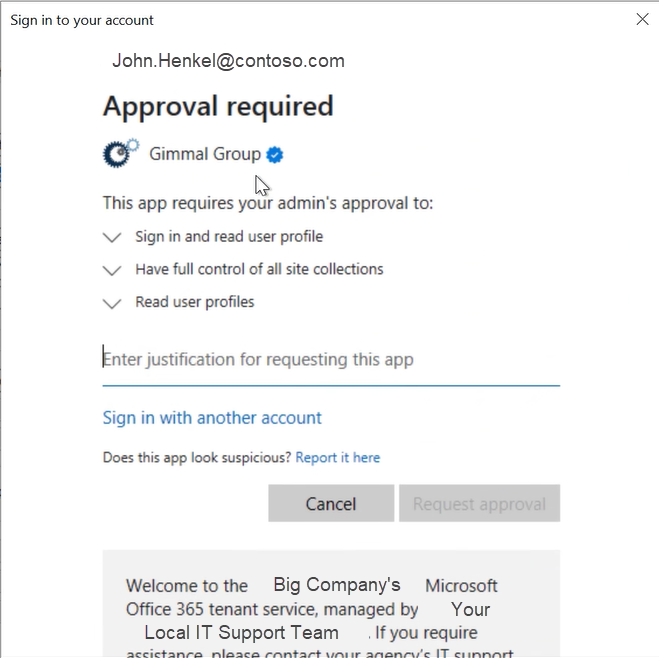Click the Request approval button
The height and width of the screenshot is (658, 659).
(479, 504)
